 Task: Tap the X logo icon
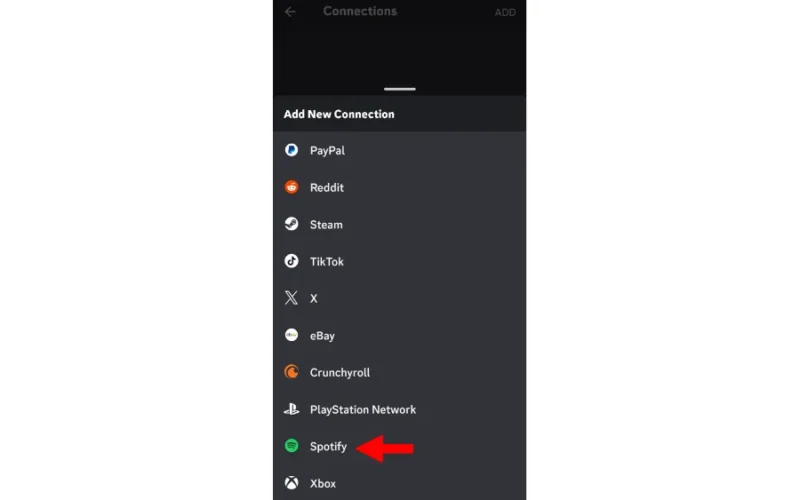tap(291, 298)
